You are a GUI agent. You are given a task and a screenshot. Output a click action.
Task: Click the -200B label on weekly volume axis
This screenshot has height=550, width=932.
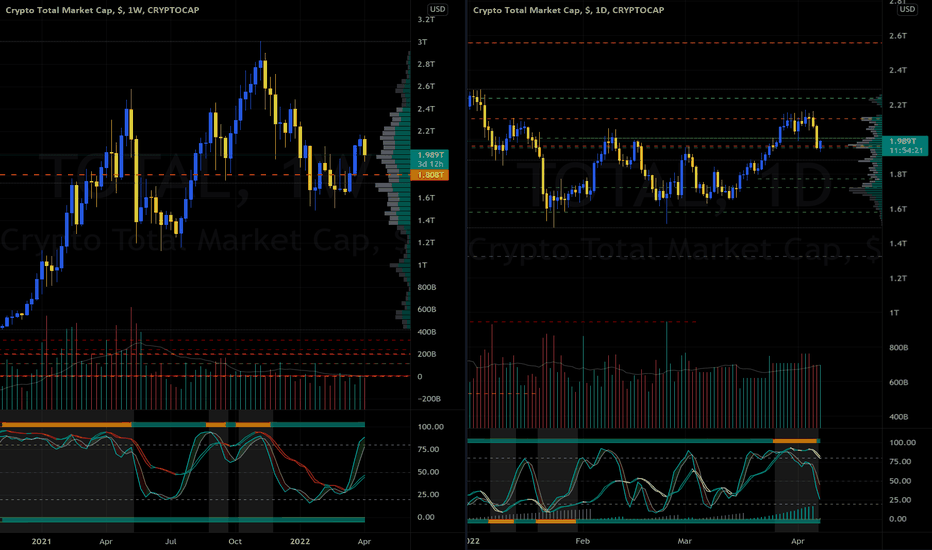(x=429, y=399)
